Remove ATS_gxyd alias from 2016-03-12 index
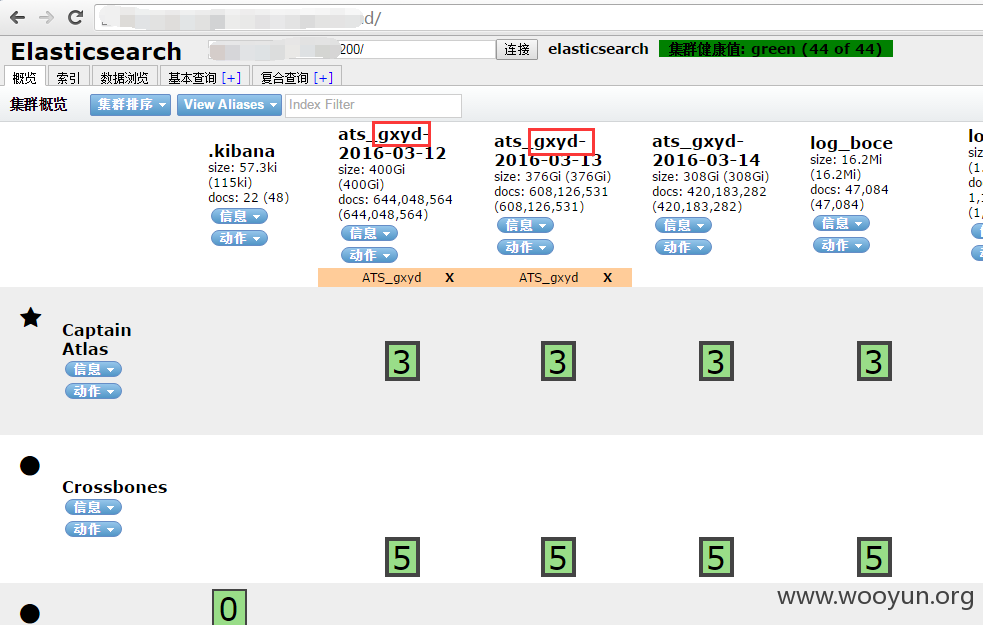This screenshot has height=625, width=983. (449, 278)
